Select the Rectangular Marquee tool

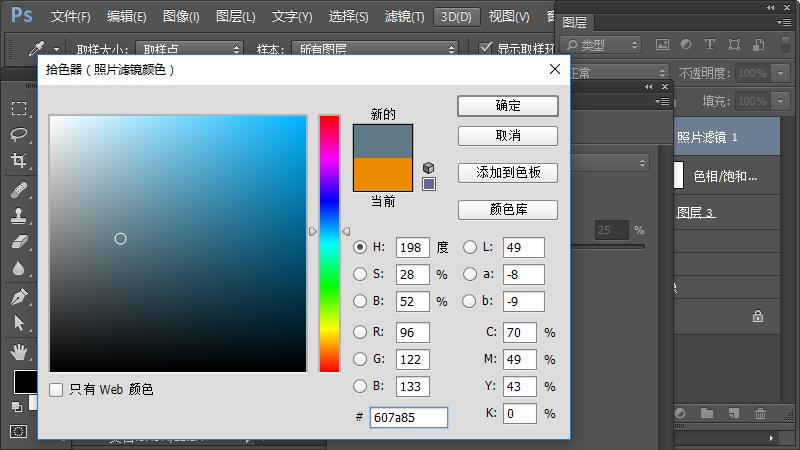point(19,108)
